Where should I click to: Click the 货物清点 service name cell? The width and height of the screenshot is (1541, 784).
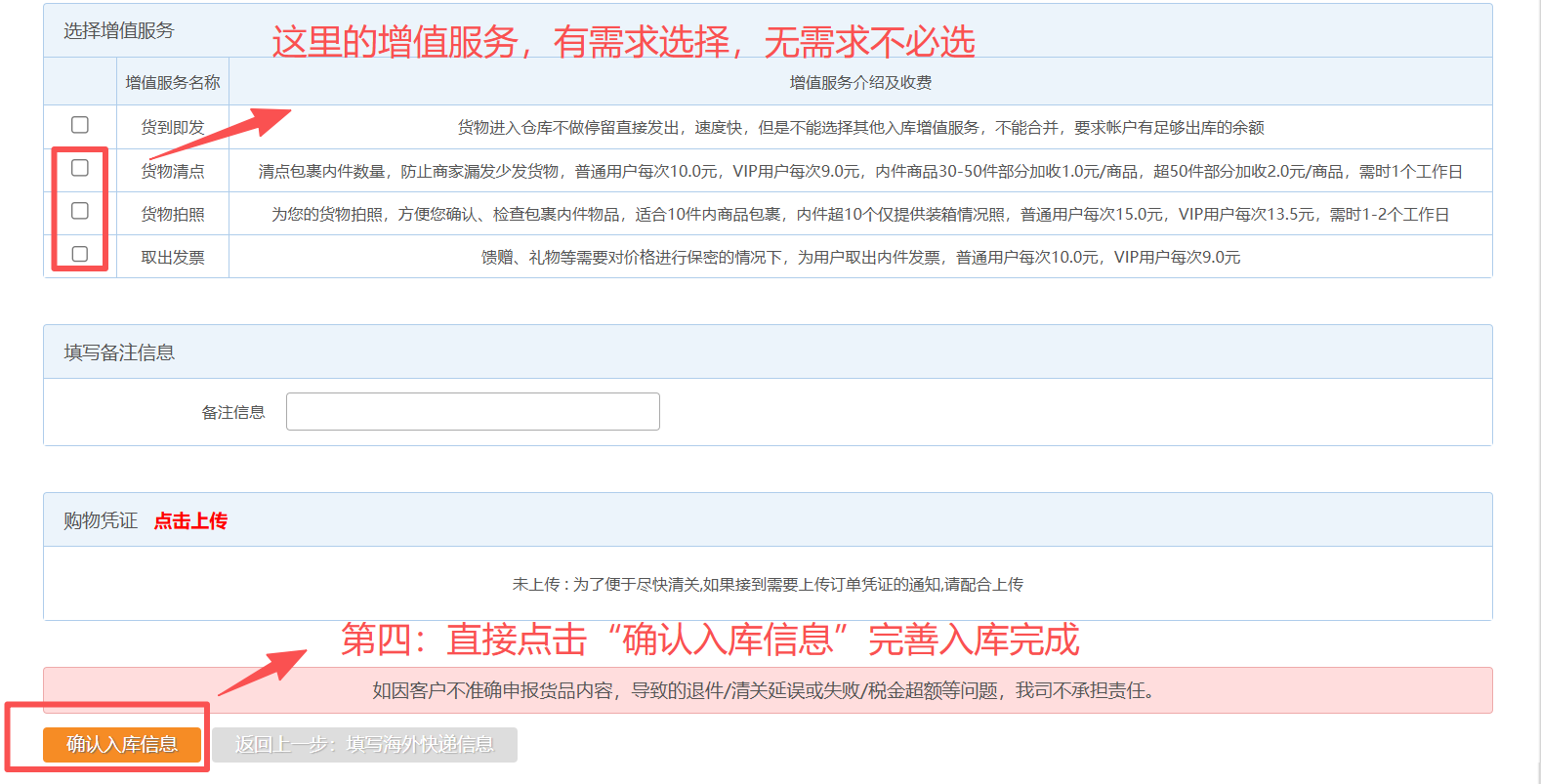(x=173, y=171)
